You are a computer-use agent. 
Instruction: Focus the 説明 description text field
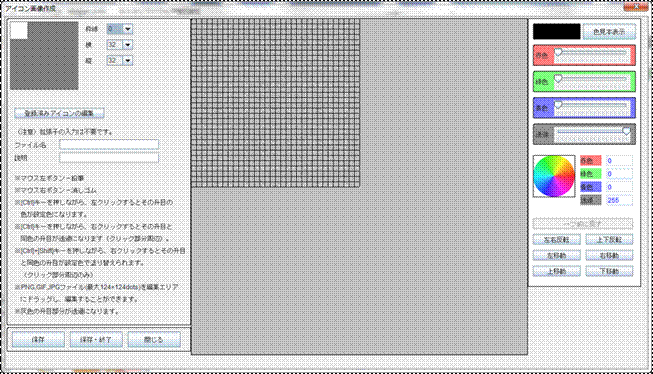pos(109,158)
